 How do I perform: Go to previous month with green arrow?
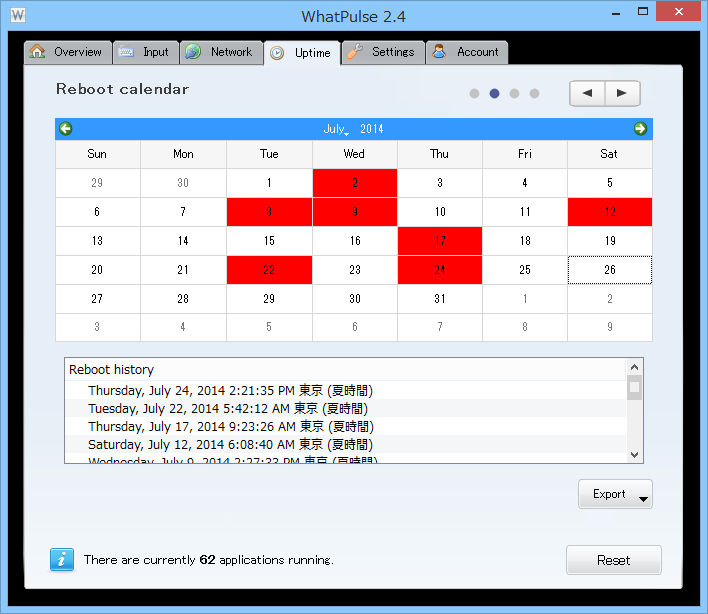[65, 129]
